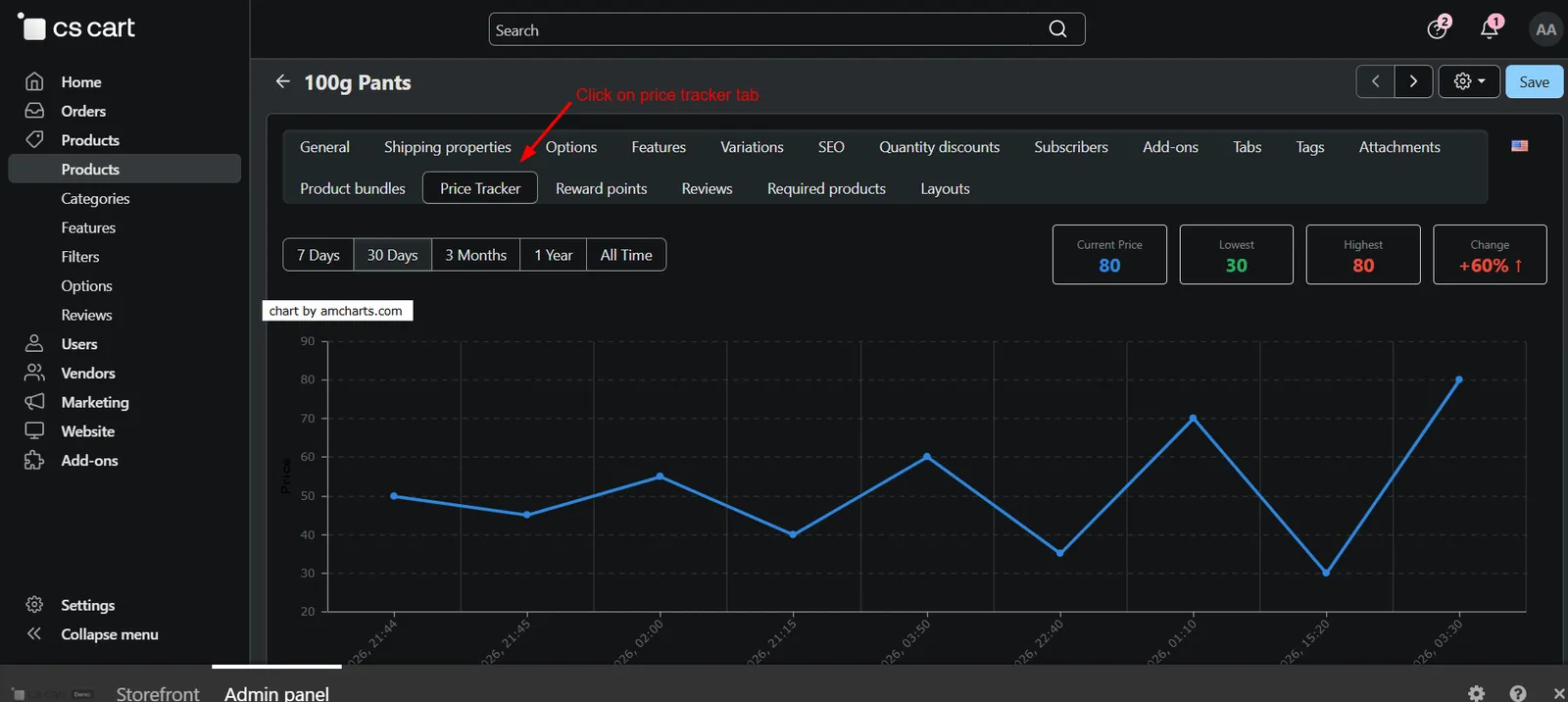The image size is (1568, 702).
Task: Click the chart by amcharts.com link
Action: click(336, 311)
